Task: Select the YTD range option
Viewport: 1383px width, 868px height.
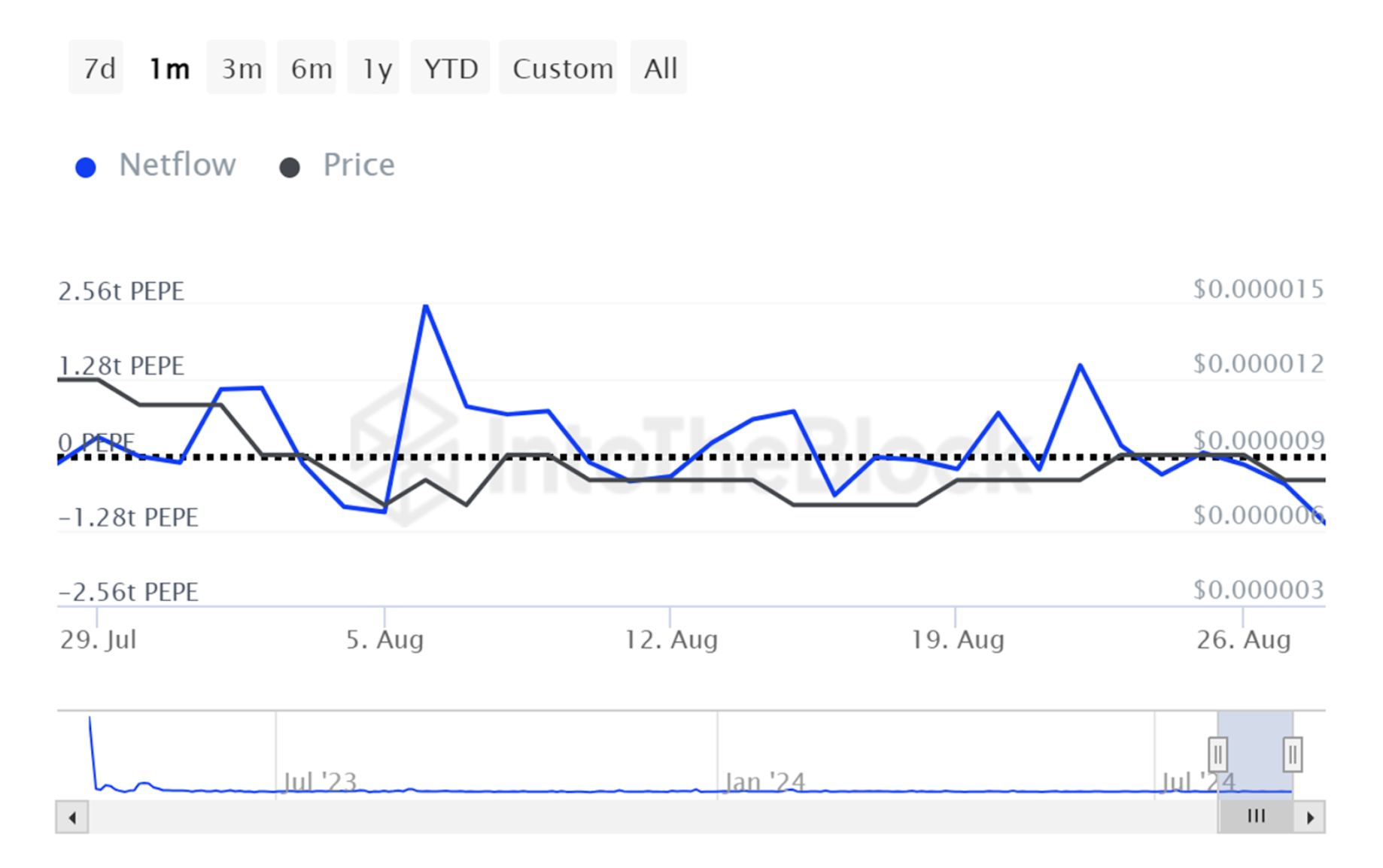Action: click(451, 68)
